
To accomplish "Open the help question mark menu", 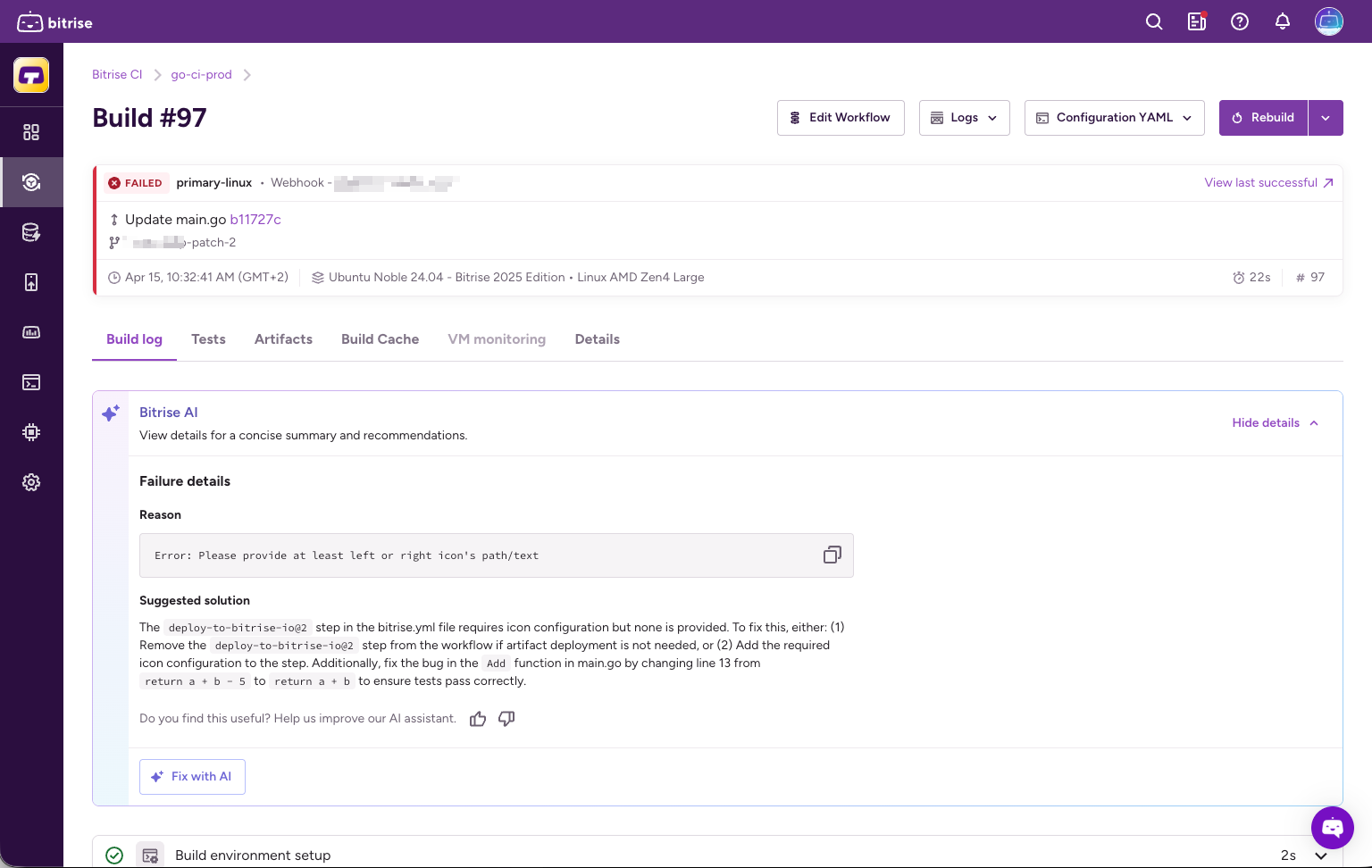I will coord(1240,21).
